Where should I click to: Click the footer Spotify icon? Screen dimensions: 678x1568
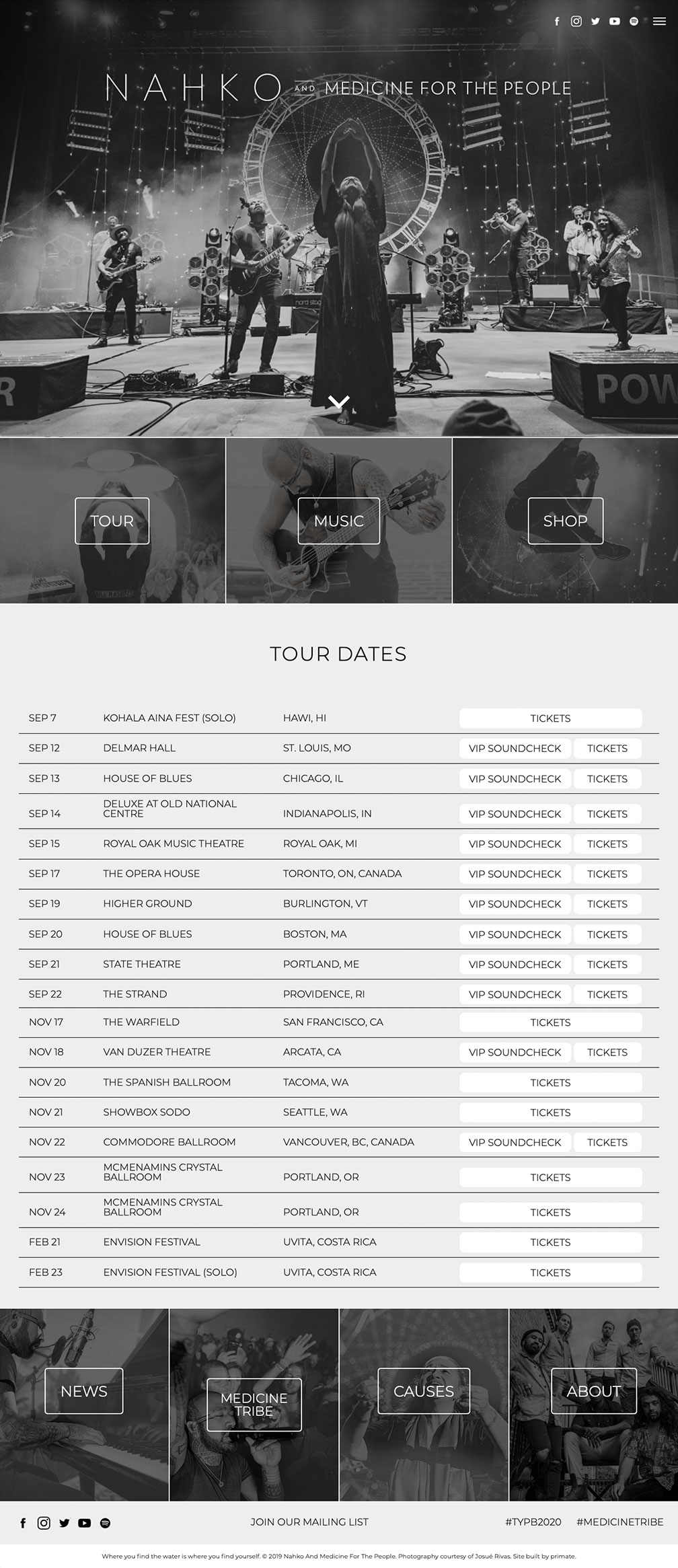(105, 1523)
